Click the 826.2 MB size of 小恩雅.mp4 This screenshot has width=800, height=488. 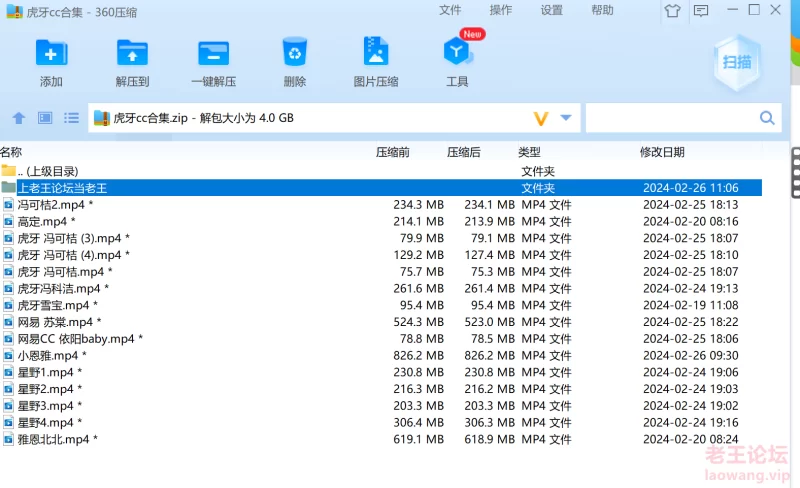tap(418, 355)
